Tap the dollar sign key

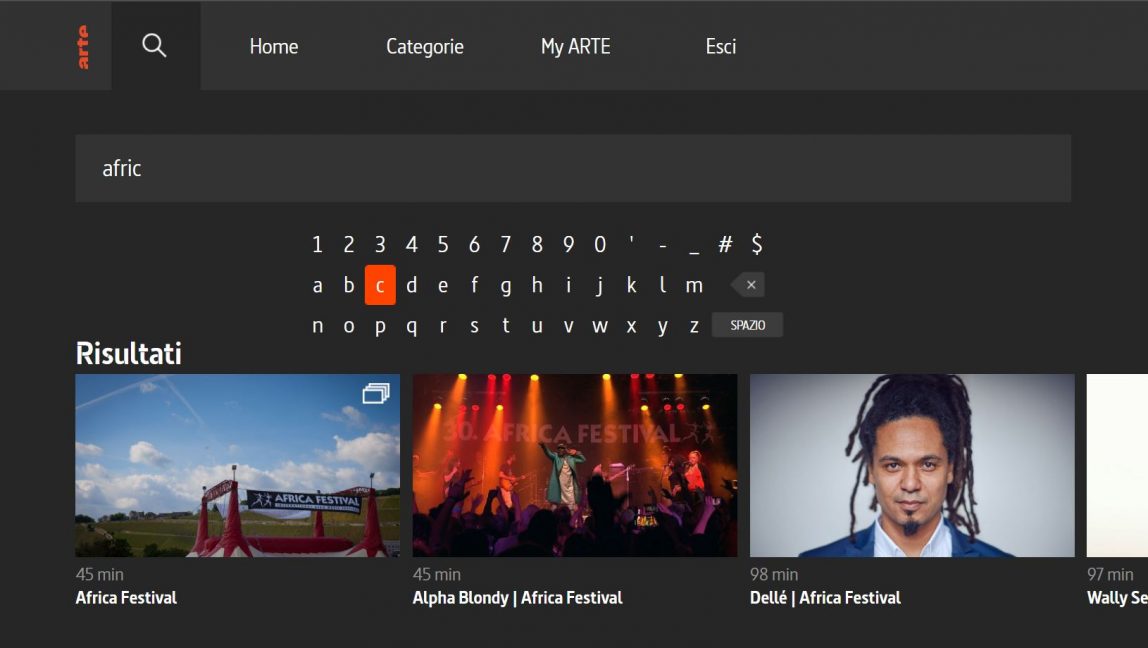pos(757,244)
